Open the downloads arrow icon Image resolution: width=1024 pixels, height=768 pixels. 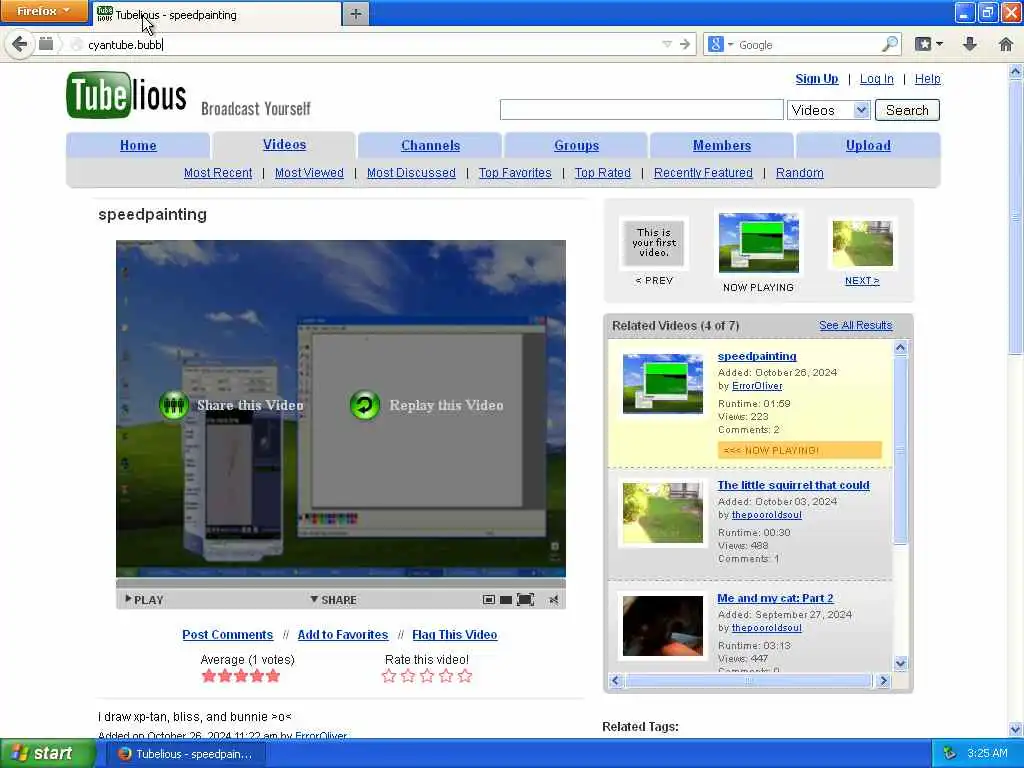970,44
